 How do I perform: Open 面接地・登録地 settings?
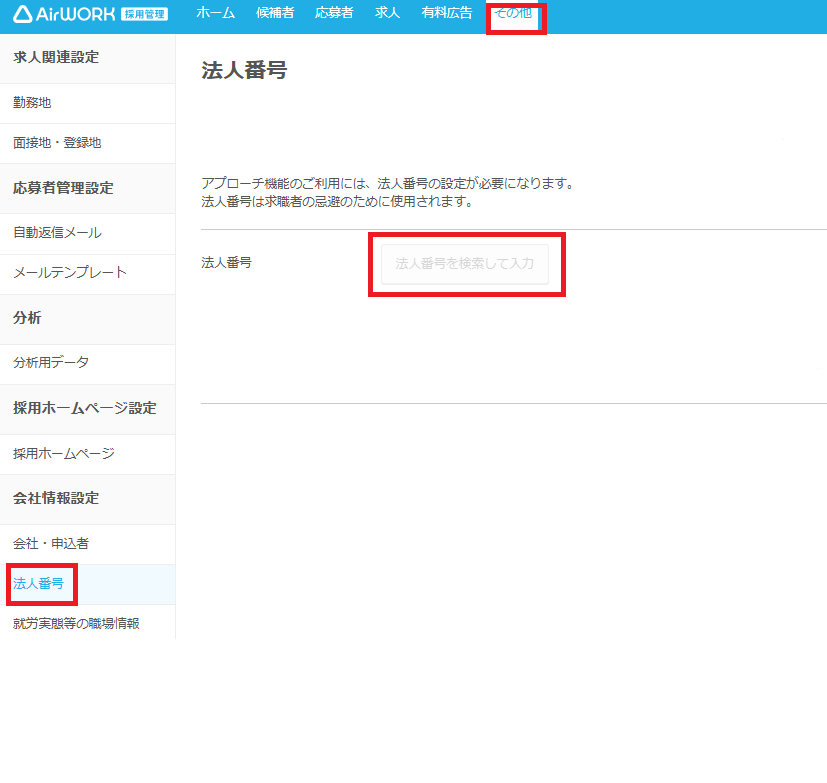(x=88, y=143)
